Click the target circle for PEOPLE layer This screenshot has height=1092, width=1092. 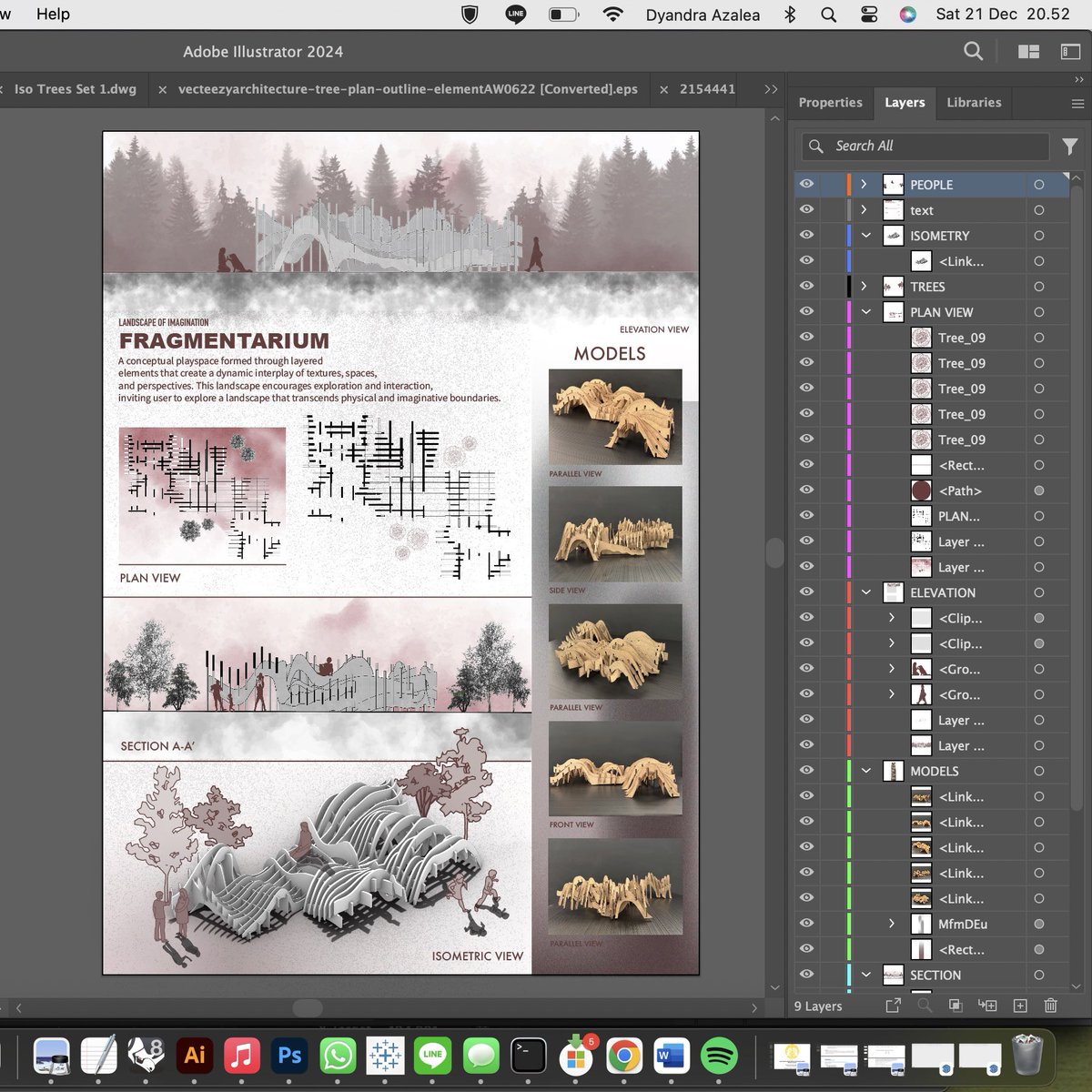[x=1038, y=185]
